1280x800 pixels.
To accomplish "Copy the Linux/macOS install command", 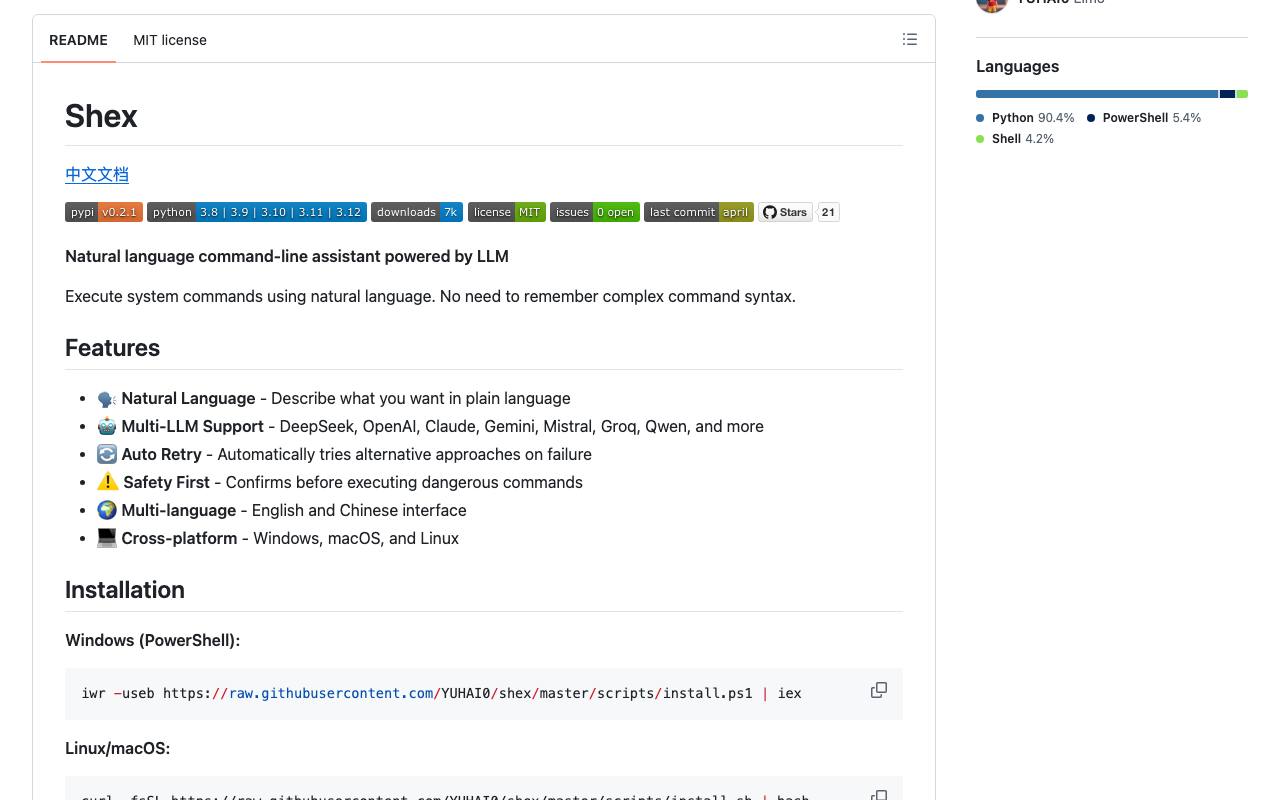I will [879, 795].
